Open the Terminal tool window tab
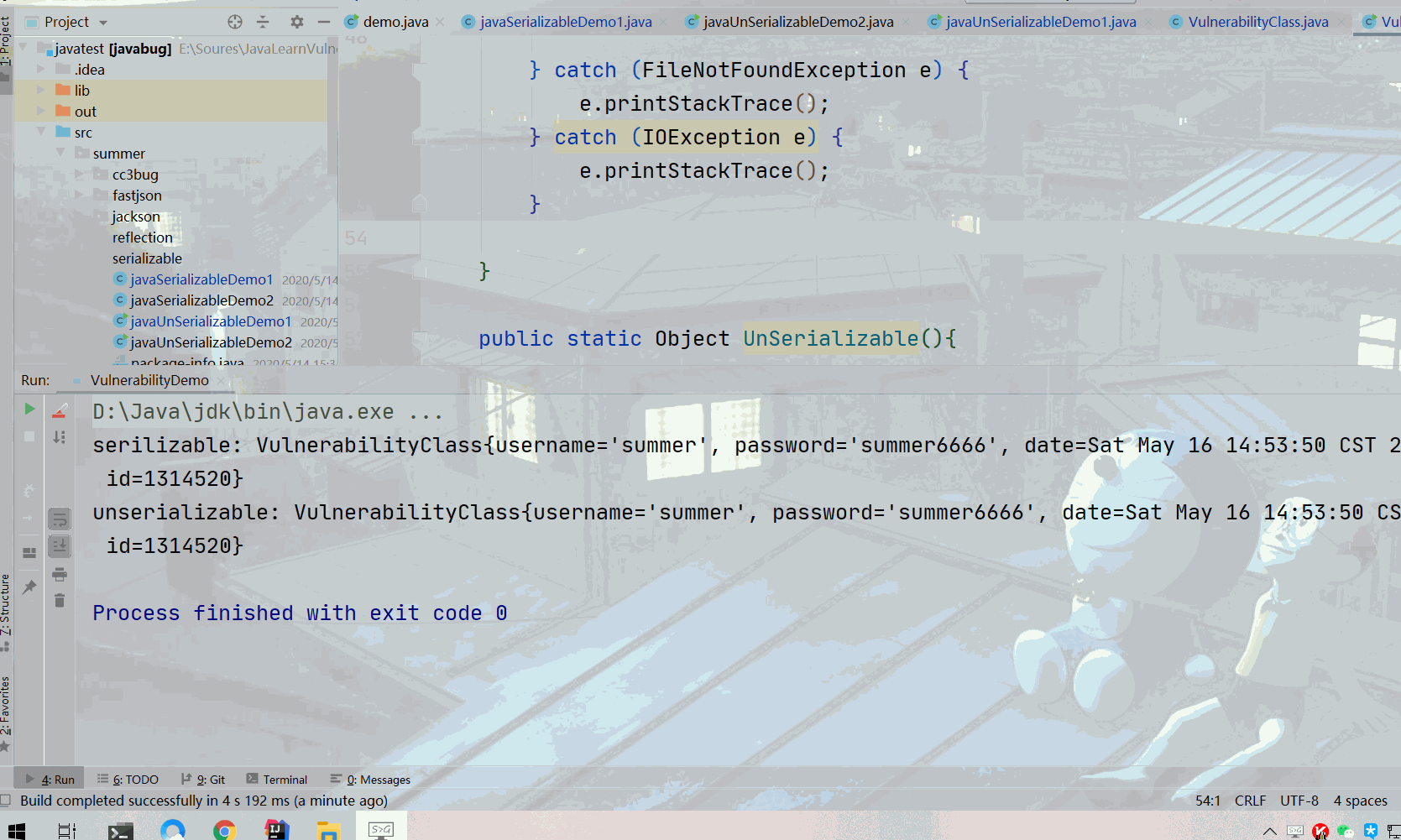 [x=276, y=780]
